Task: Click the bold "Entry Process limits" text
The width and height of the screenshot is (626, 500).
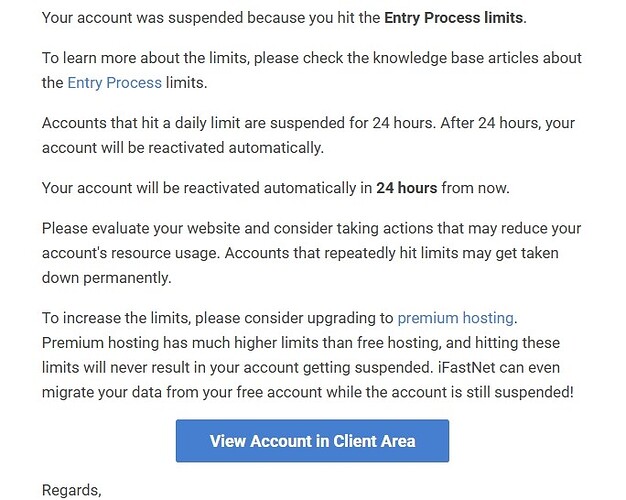Action: 454,18
